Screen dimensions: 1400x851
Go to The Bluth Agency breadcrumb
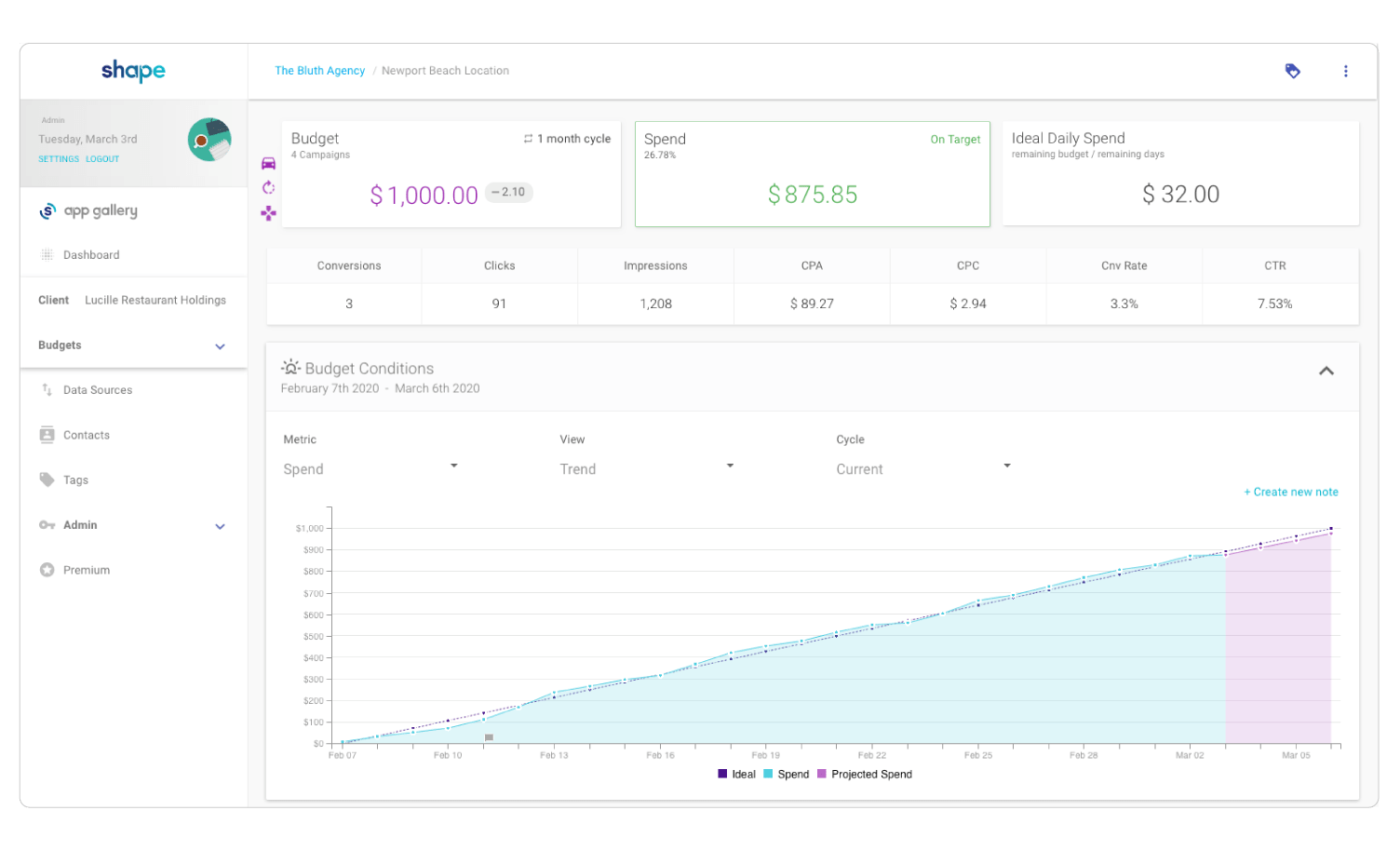[319, 71]
